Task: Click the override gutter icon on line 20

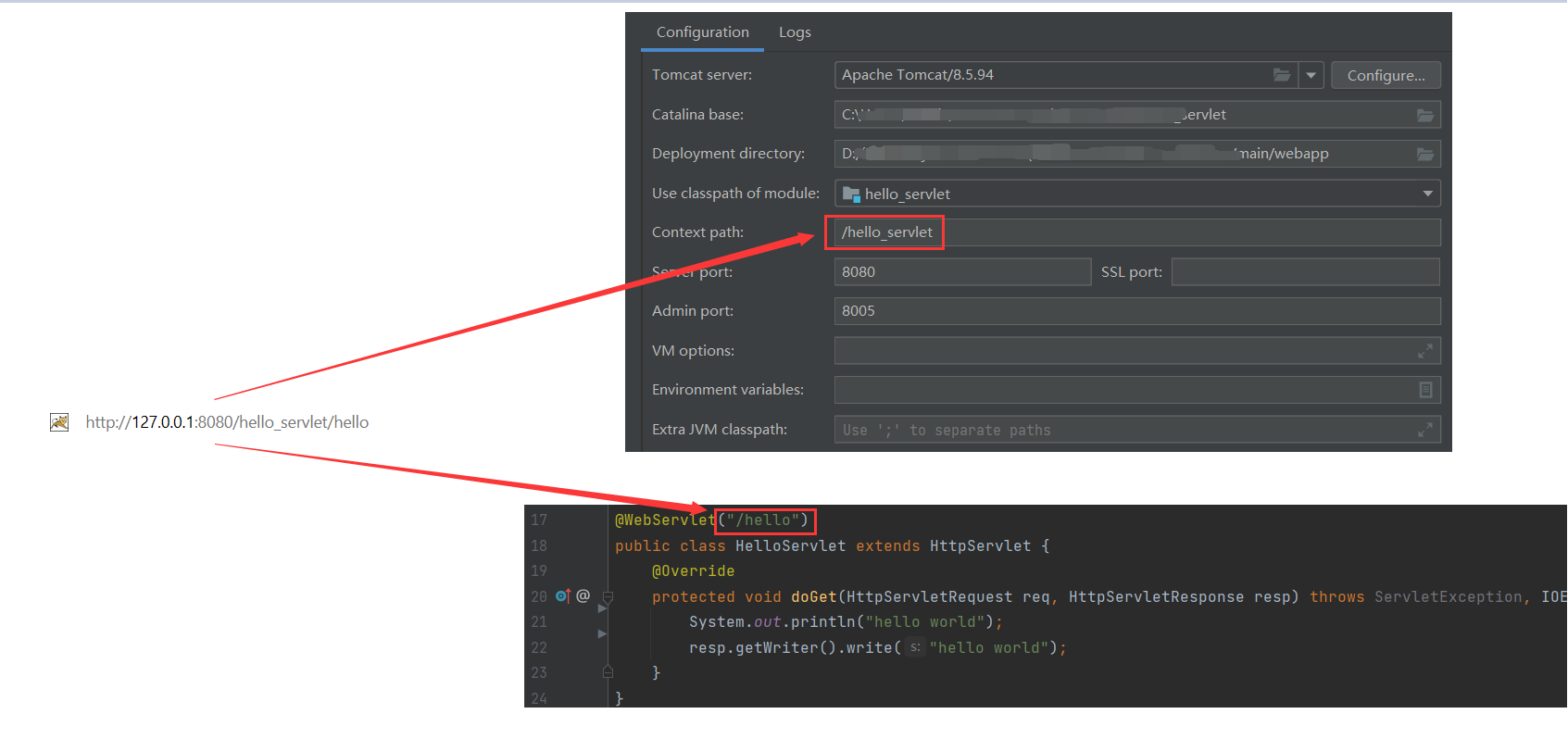Action: pos(563,596)
